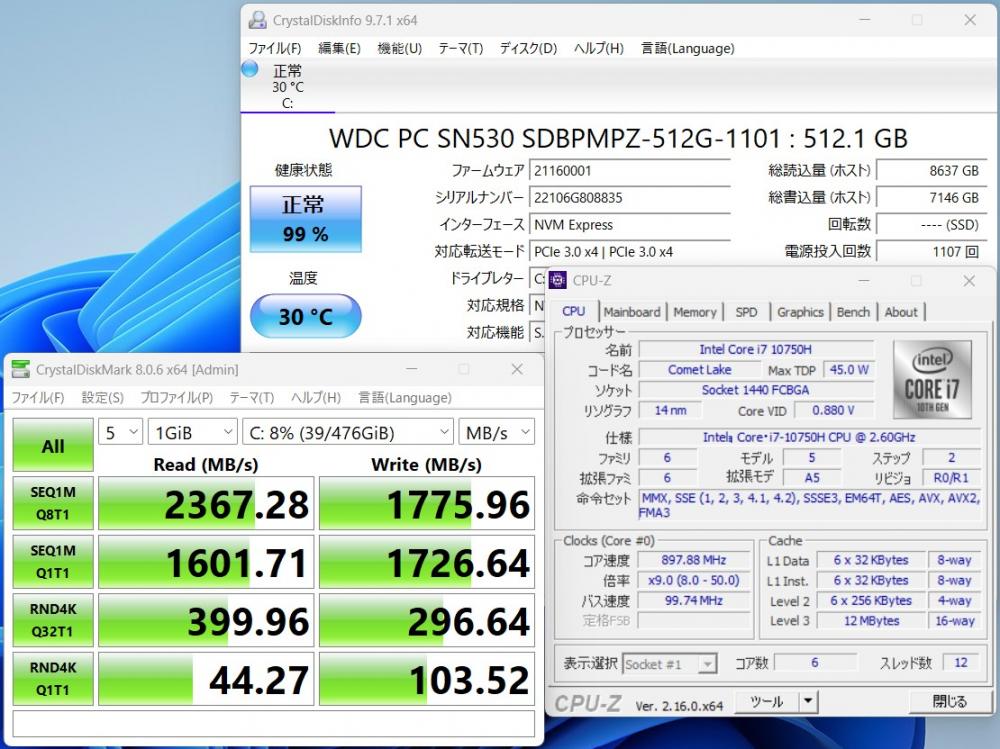
Task: Open ファイル(F) menu in CrystalDiskInfo
Action: point(274,48)
